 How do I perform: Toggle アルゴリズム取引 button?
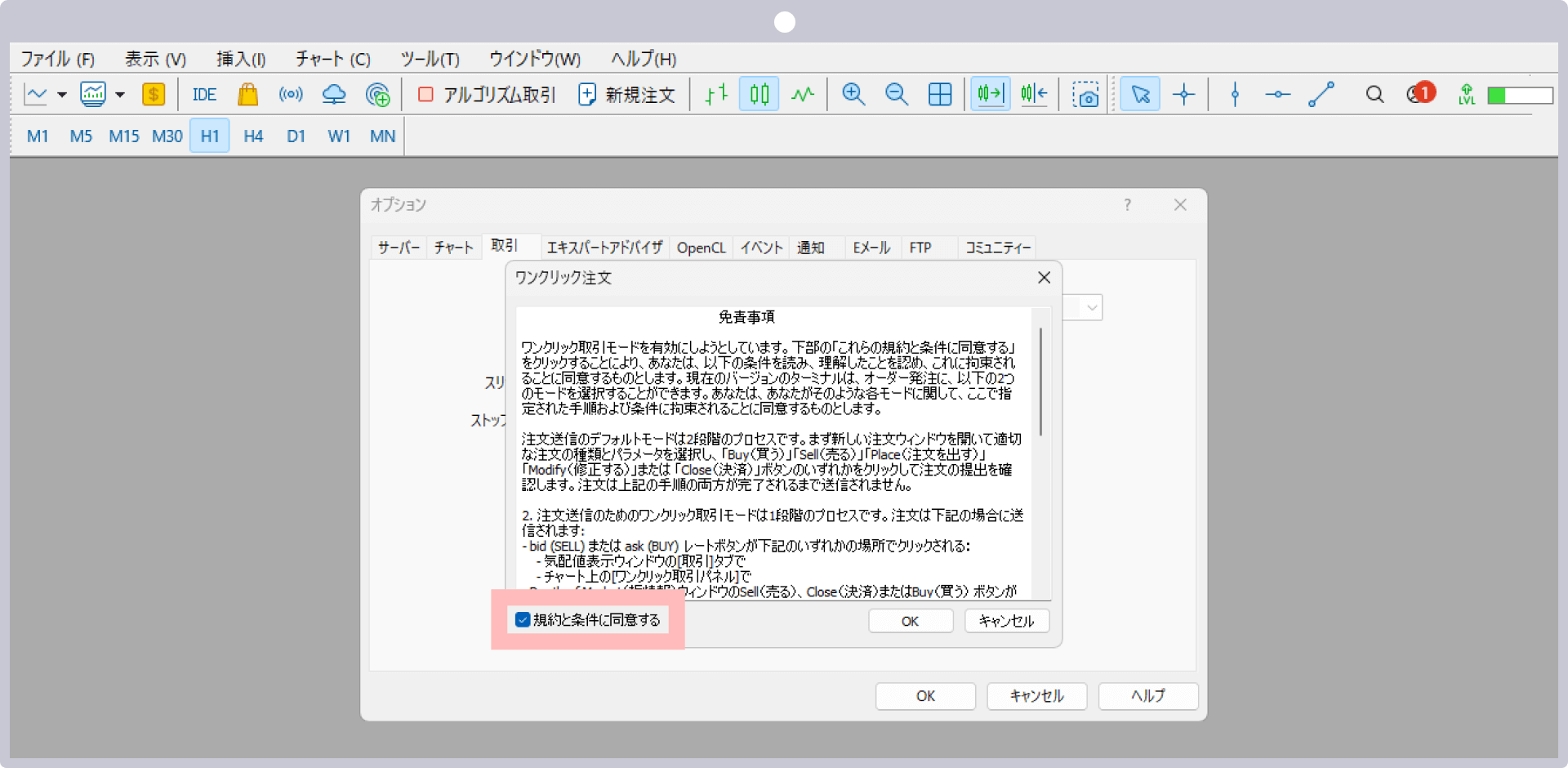[x=487, y=95]
